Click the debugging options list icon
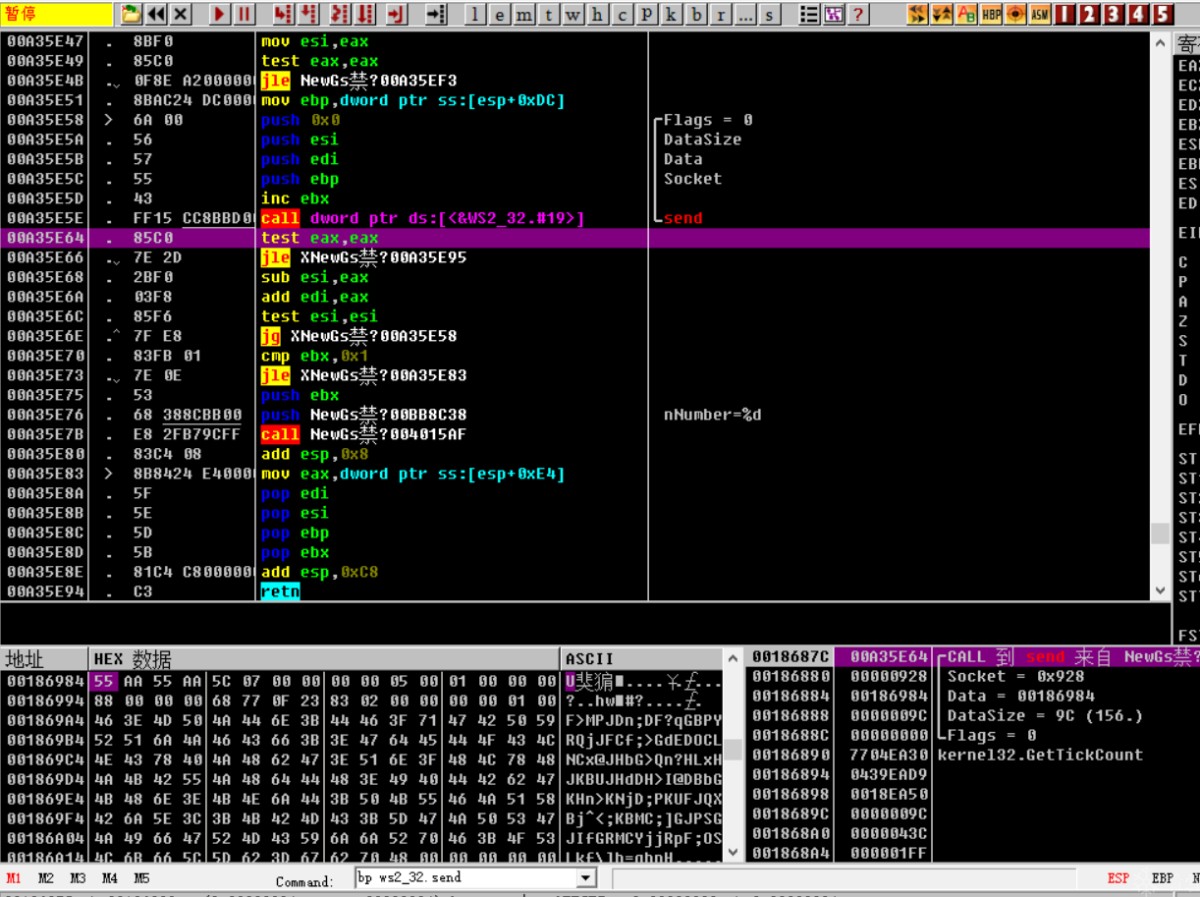Image resolution: width=1200 pixels, height=897 pixels. tap(809, 14)
